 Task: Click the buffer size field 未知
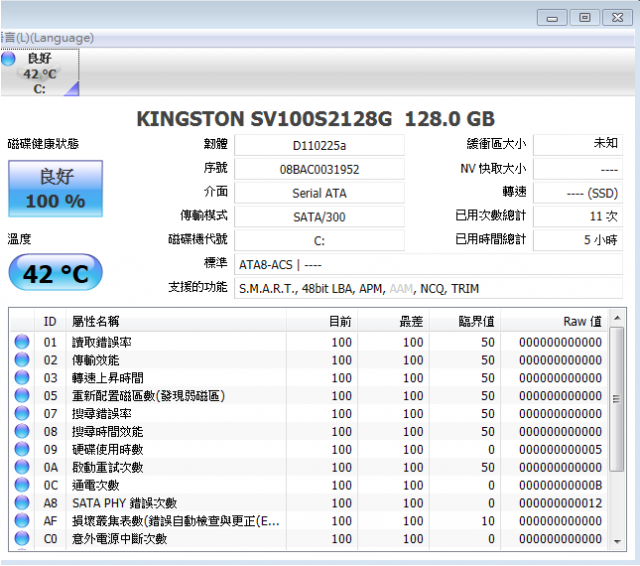click(x=578, y=145)
